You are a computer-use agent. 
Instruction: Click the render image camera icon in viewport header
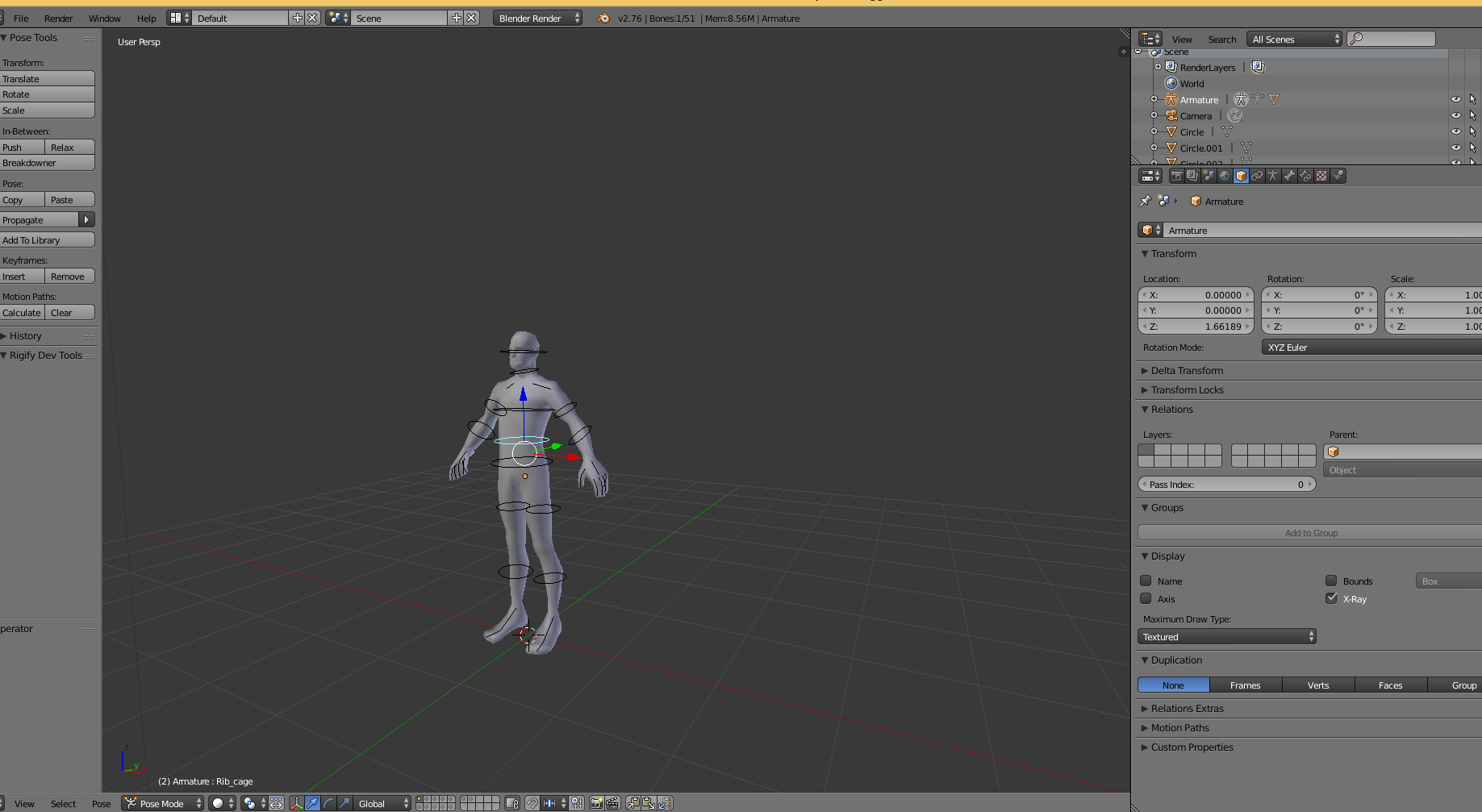(596, 803)
